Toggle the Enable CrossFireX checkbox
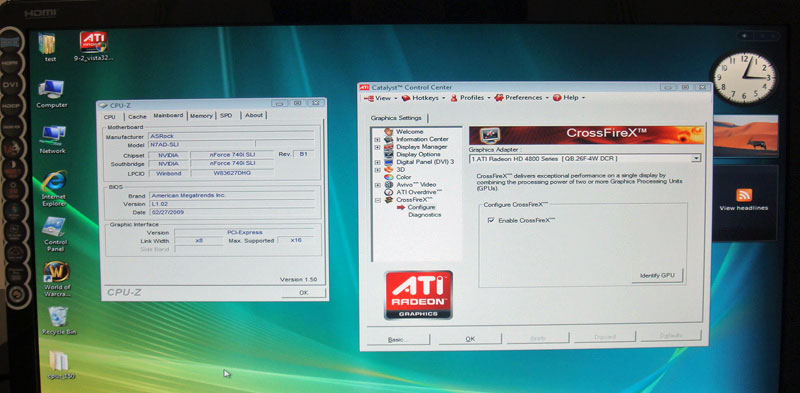Viewport: 800px width, 393px height. [x=491, y=220]
